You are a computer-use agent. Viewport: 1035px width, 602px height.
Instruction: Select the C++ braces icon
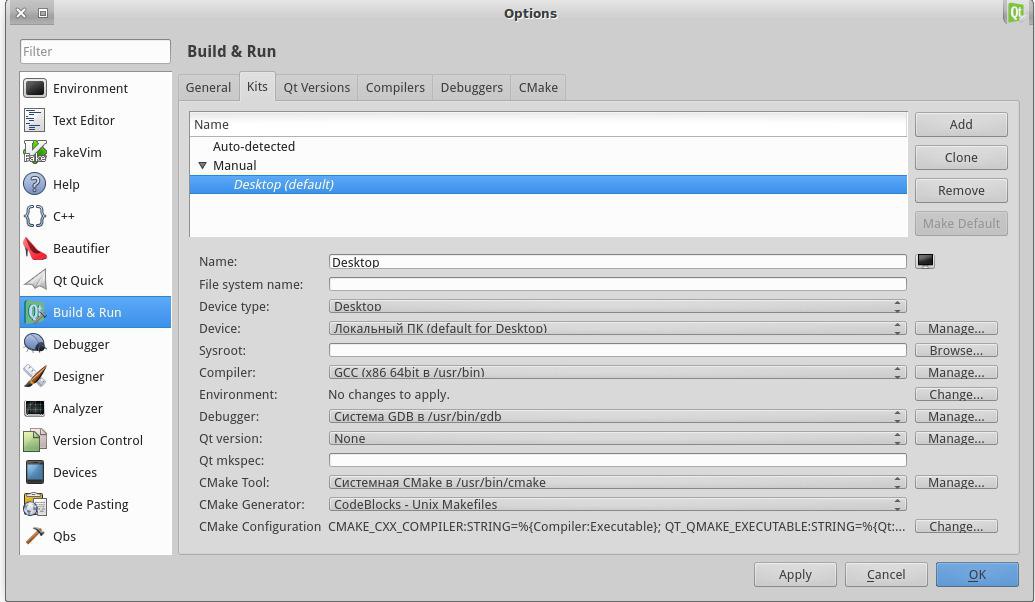(x=34, y=216)
